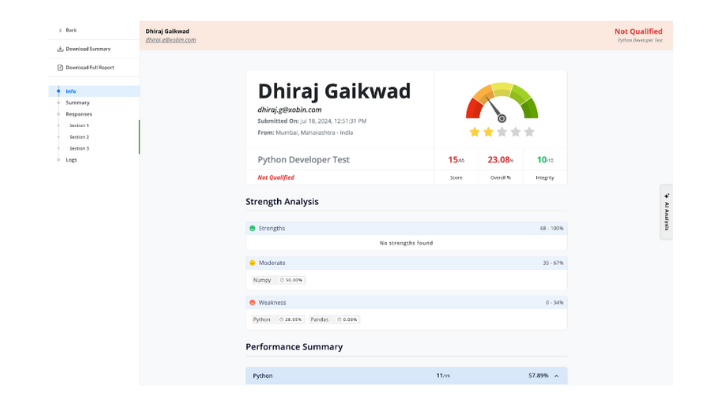Select the Info sidebar item
The width and height of the screenshot is (720, 405).
[x=71, y=91]
